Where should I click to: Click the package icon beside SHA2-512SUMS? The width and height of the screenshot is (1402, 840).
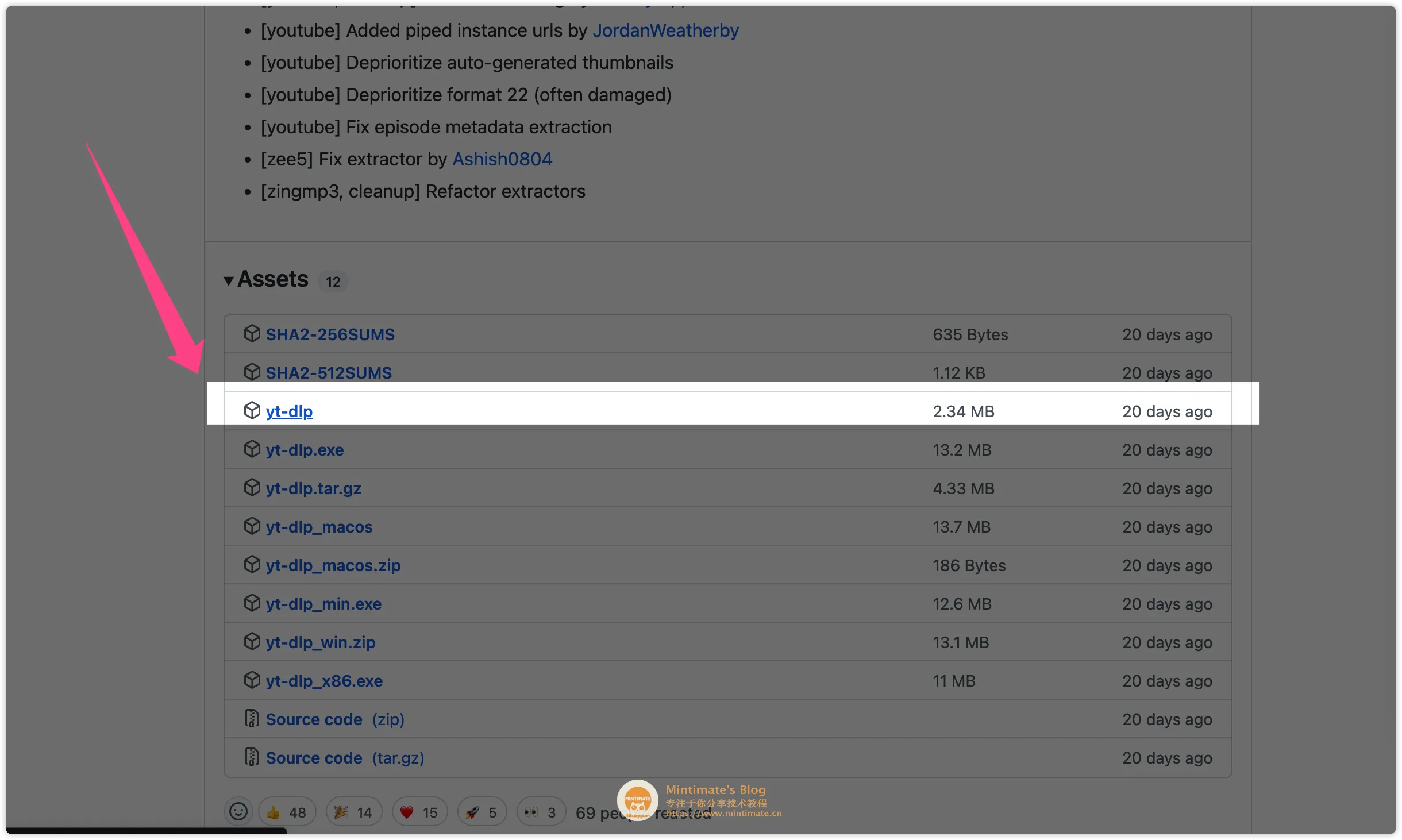(x=252, y=372)
